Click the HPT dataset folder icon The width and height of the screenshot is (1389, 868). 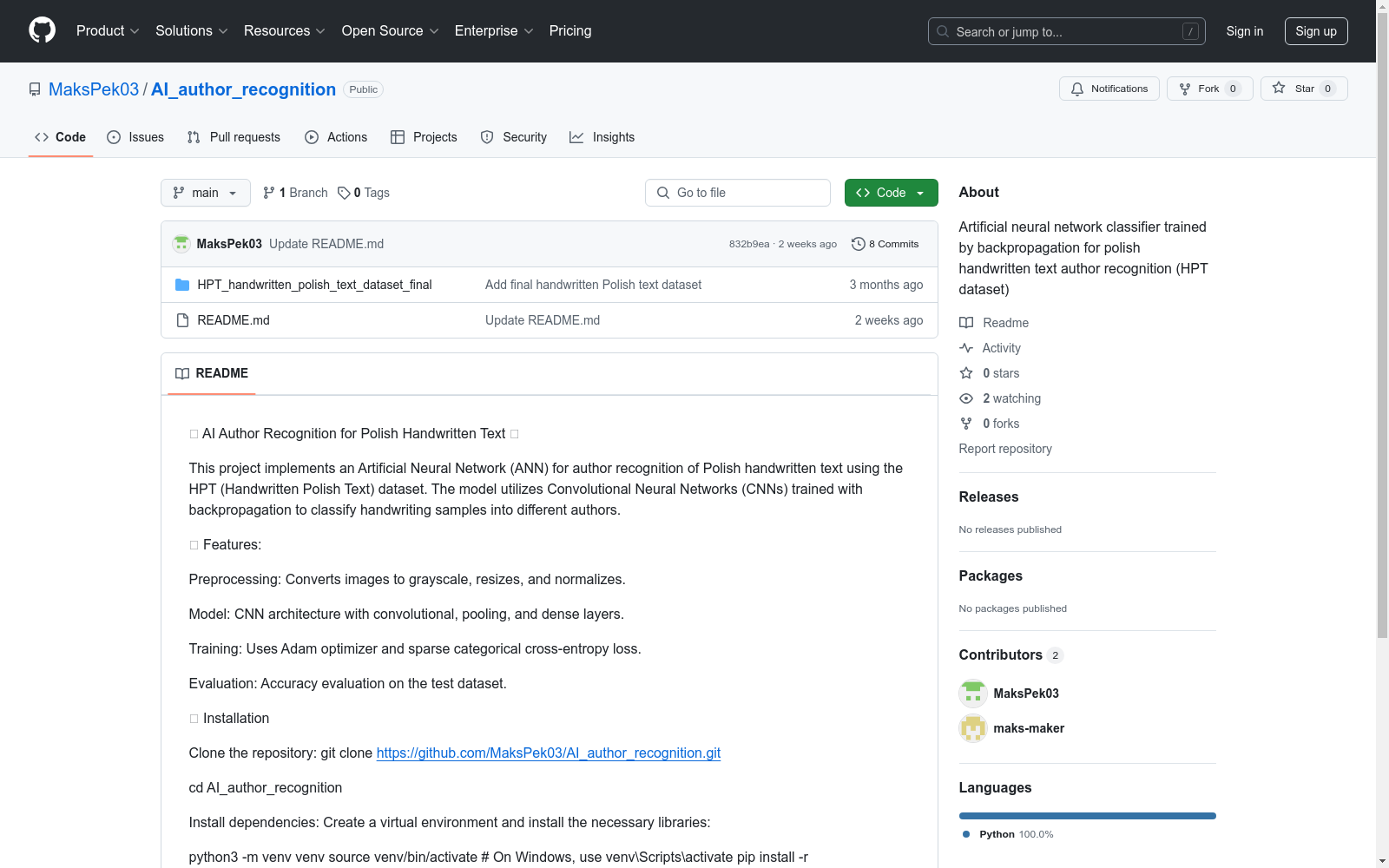[182, 285]
